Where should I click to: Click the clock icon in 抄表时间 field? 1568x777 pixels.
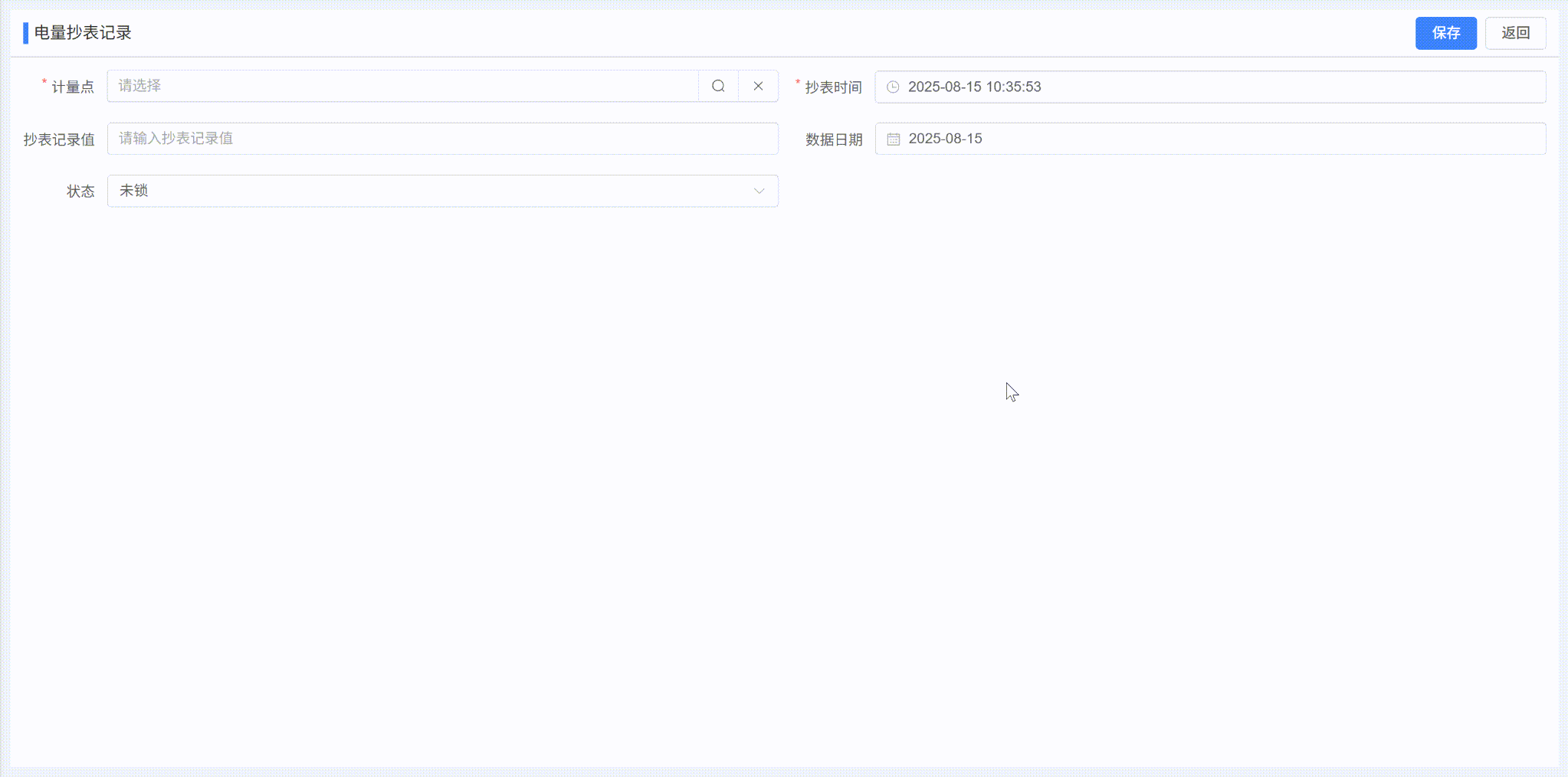click(893, 87)
